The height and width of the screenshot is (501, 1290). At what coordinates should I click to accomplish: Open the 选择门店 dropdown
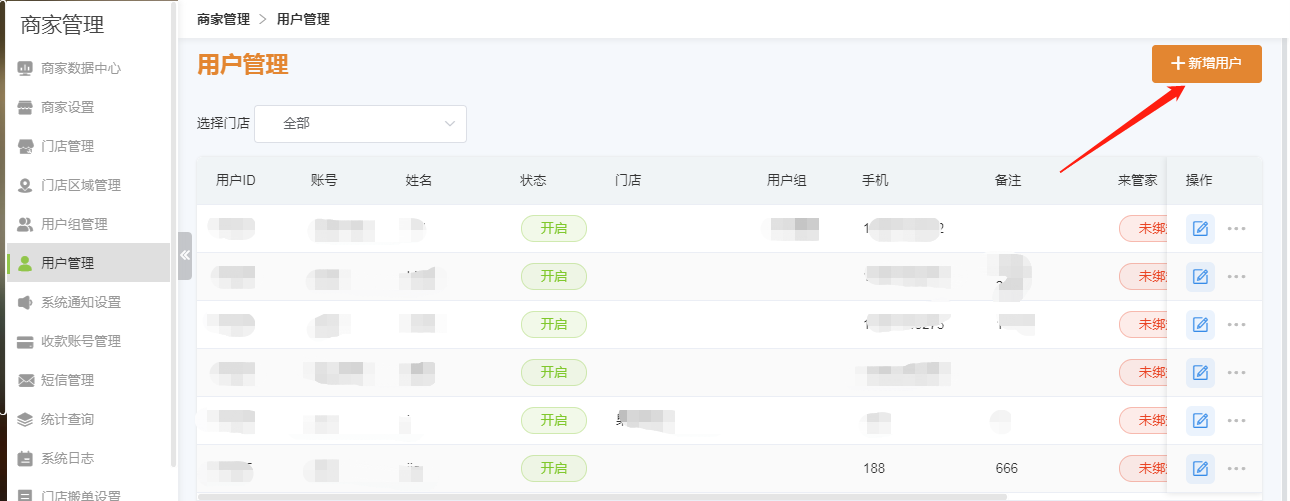click(x=360, y=124)
